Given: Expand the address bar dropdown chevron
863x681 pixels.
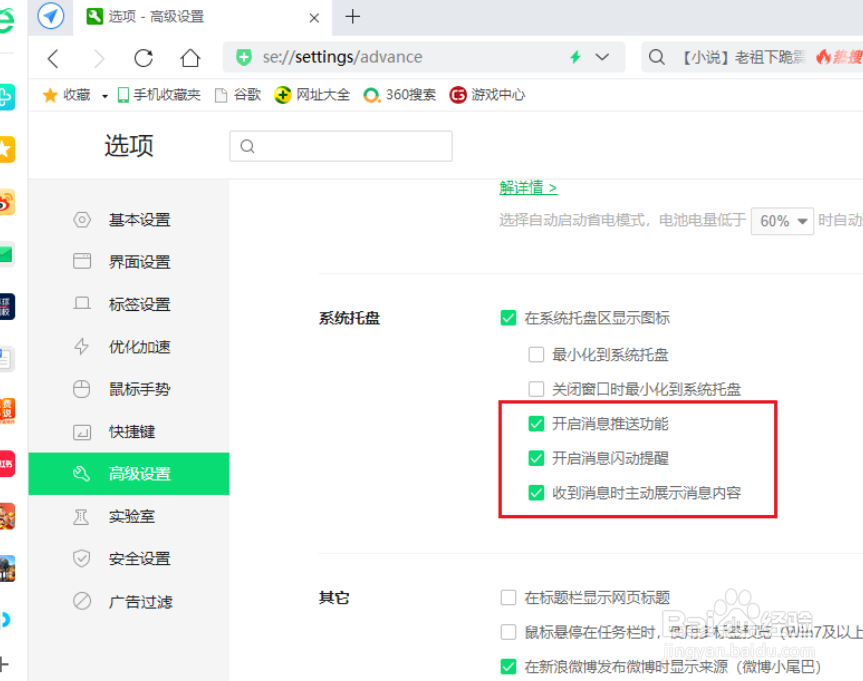Looking at the screenshot, I should [x=601, y=58].
